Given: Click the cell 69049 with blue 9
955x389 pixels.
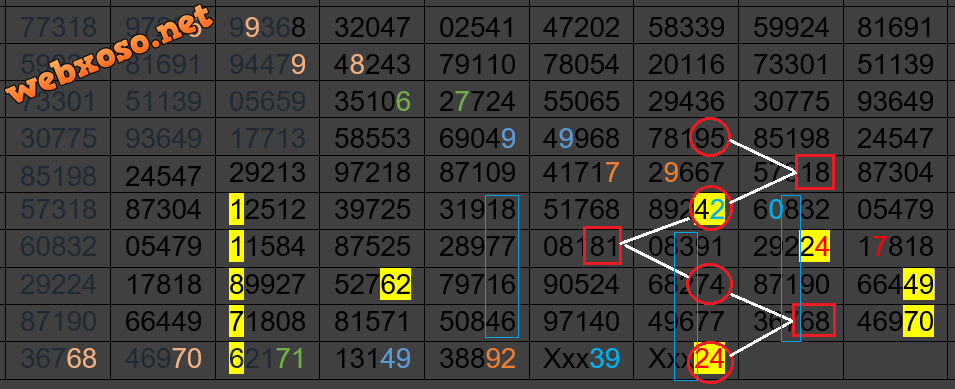Looking at the screenshot, I should tap(477, 138).
